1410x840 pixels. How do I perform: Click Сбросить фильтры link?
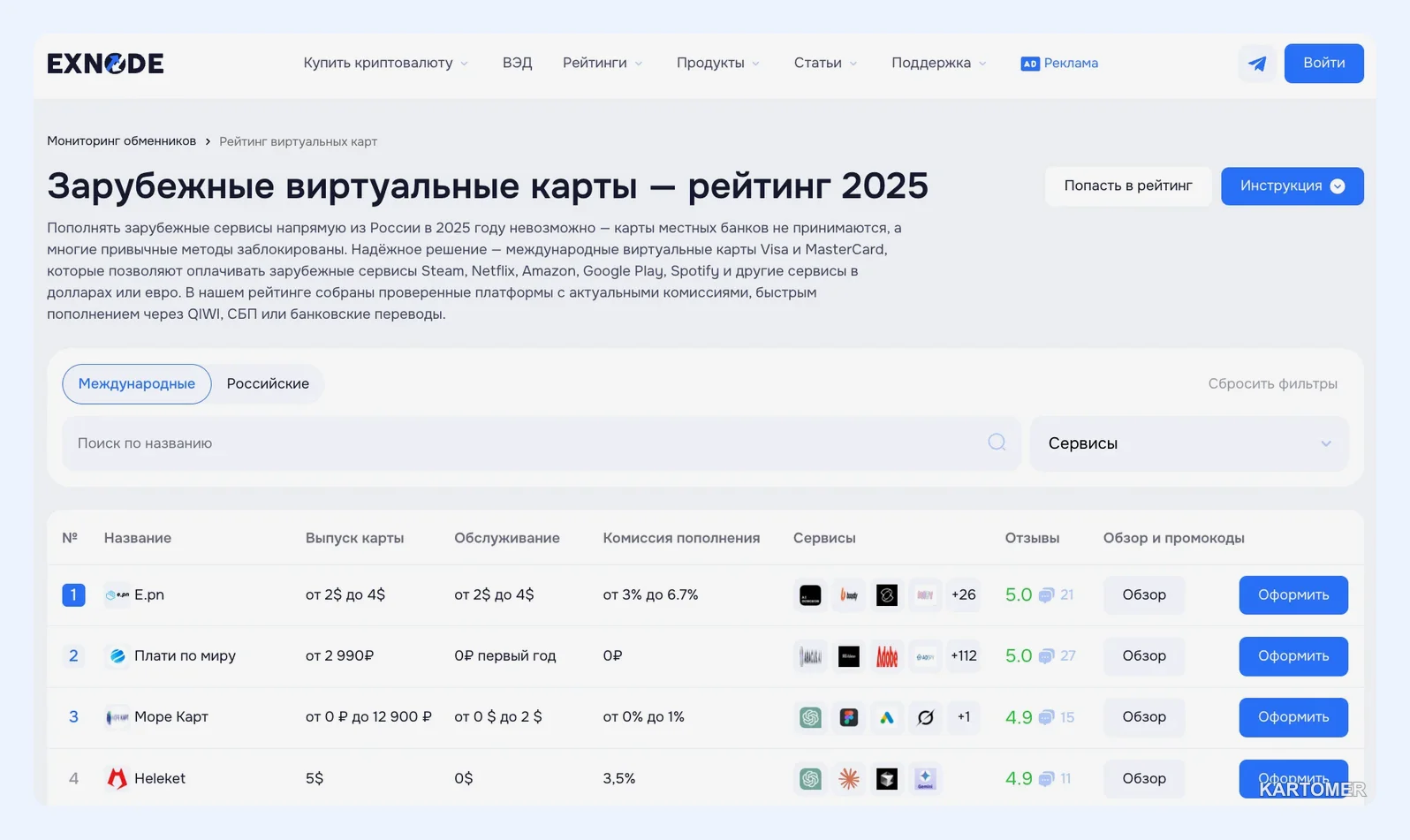pos(1272,383)
